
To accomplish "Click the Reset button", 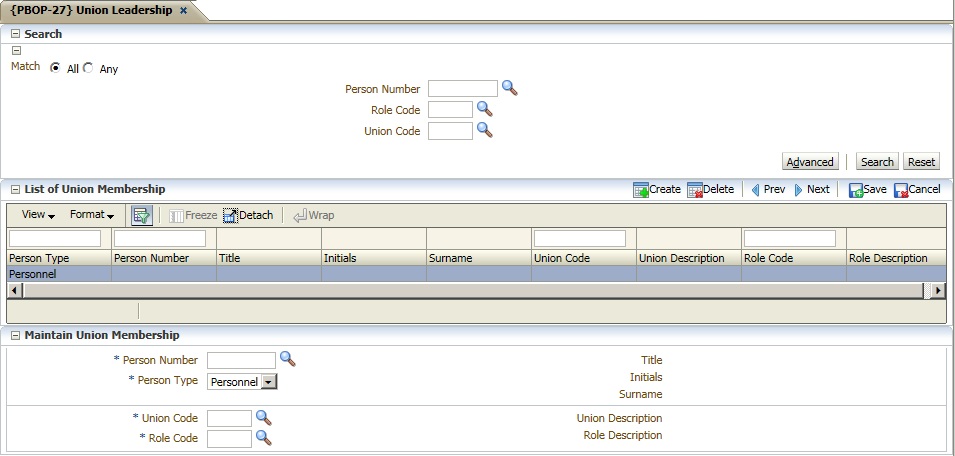I will 921,162.
